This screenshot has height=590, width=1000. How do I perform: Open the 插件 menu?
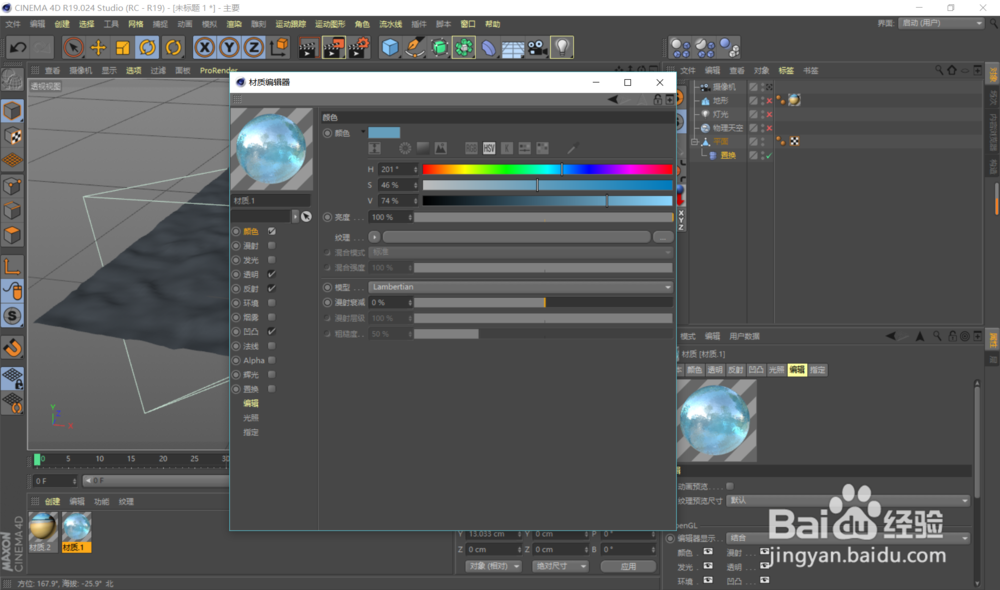click(418, 24)
